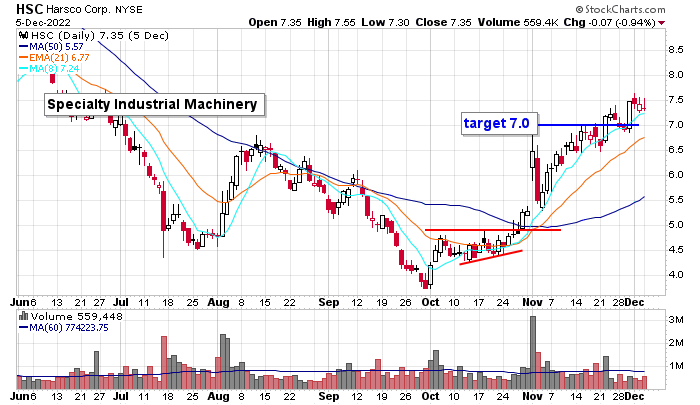Click the NYSE exchange label

[x=129, y=9]
